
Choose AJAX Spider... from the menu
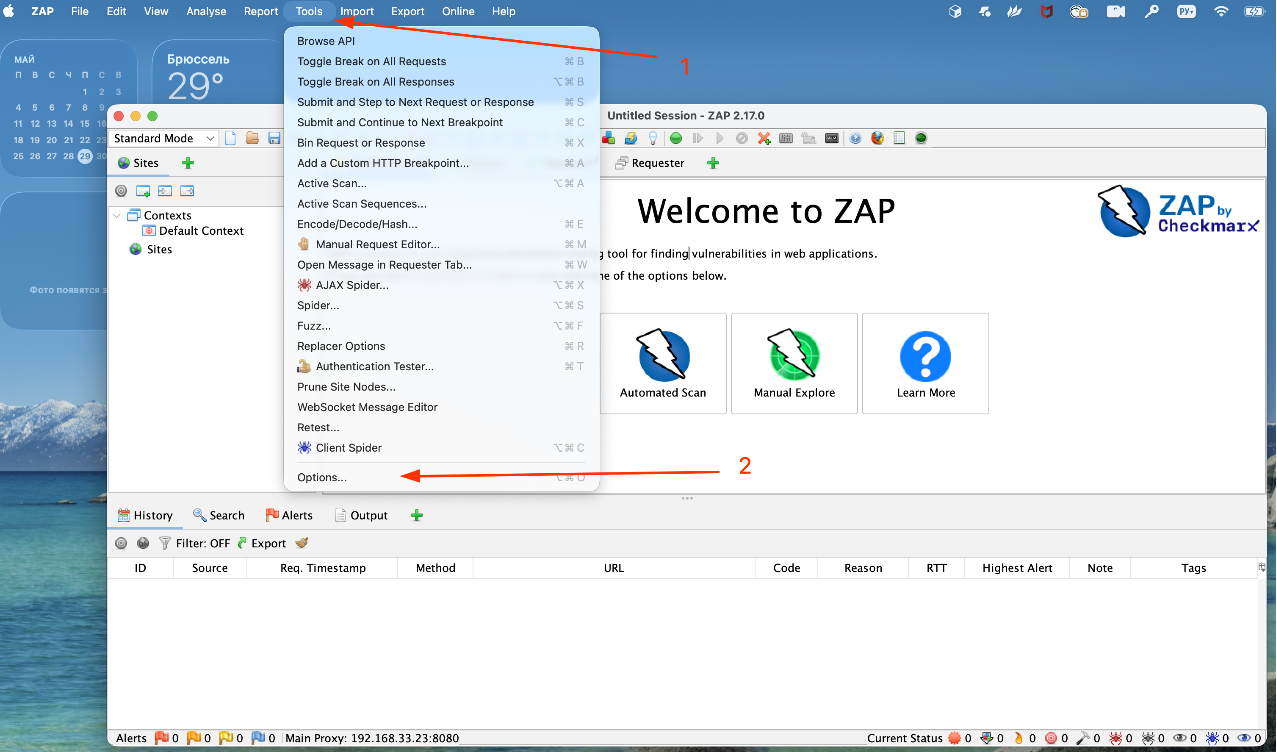[442, 285]
